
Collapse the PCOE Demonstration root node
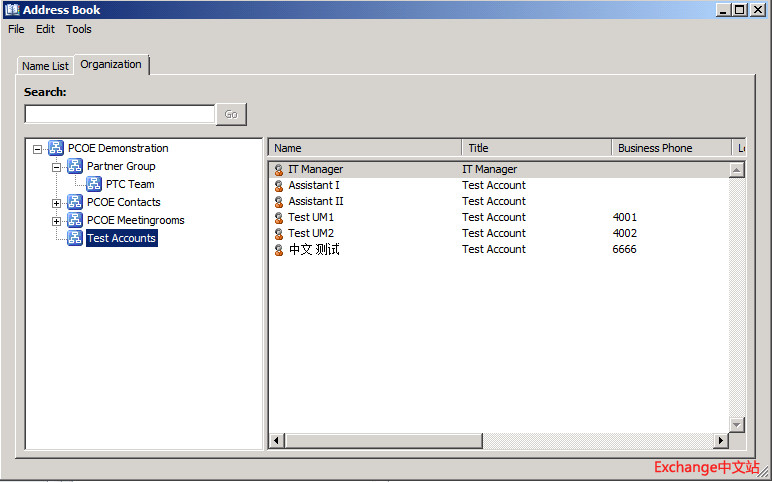tap(38, 149)
